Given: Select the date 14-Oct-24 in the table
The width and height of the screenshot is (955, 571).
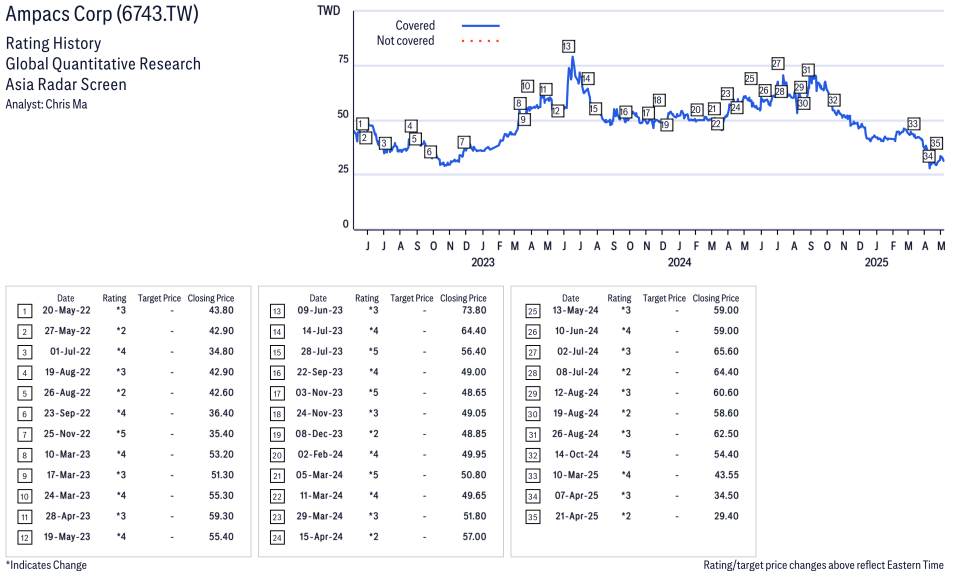Looking at the screenshot, I should [x=576, y=455].
